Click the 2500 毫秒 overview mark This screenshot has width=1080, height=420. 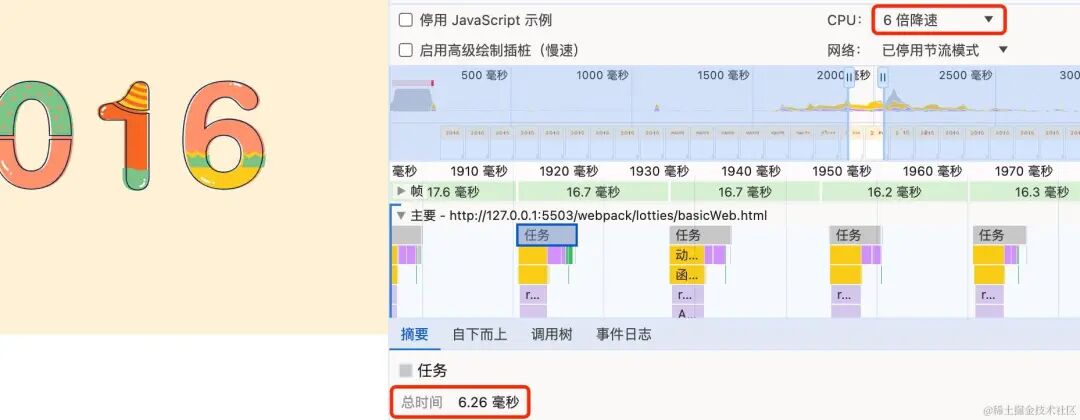point(965,76)
